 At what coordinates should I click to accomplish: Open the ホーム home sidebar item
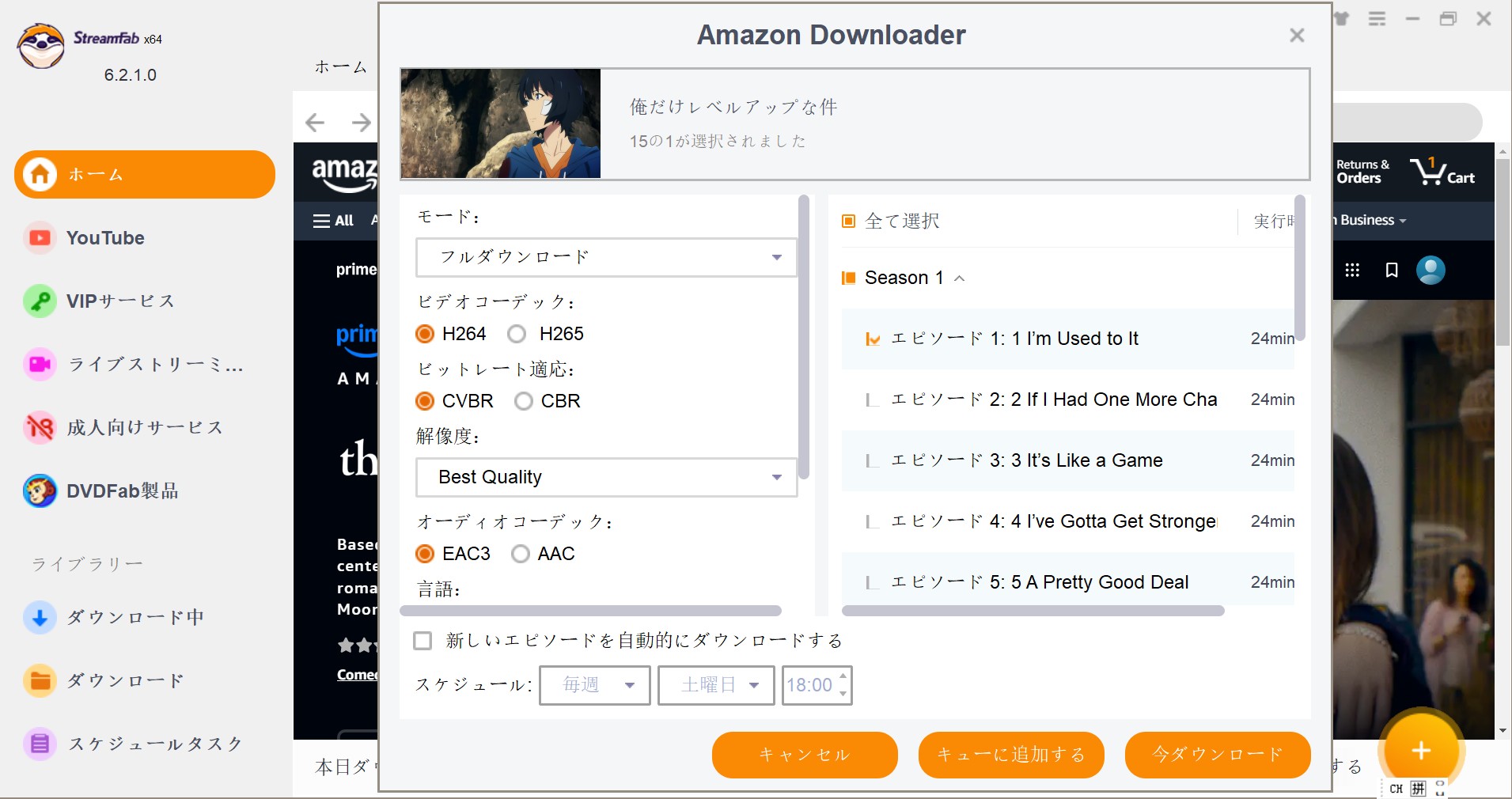click(x=145, y=174)
